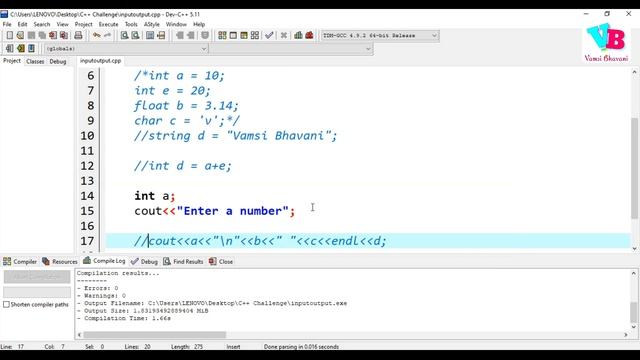Click the Close file toolbar icon
640x360 pixels.
[53, 36]
